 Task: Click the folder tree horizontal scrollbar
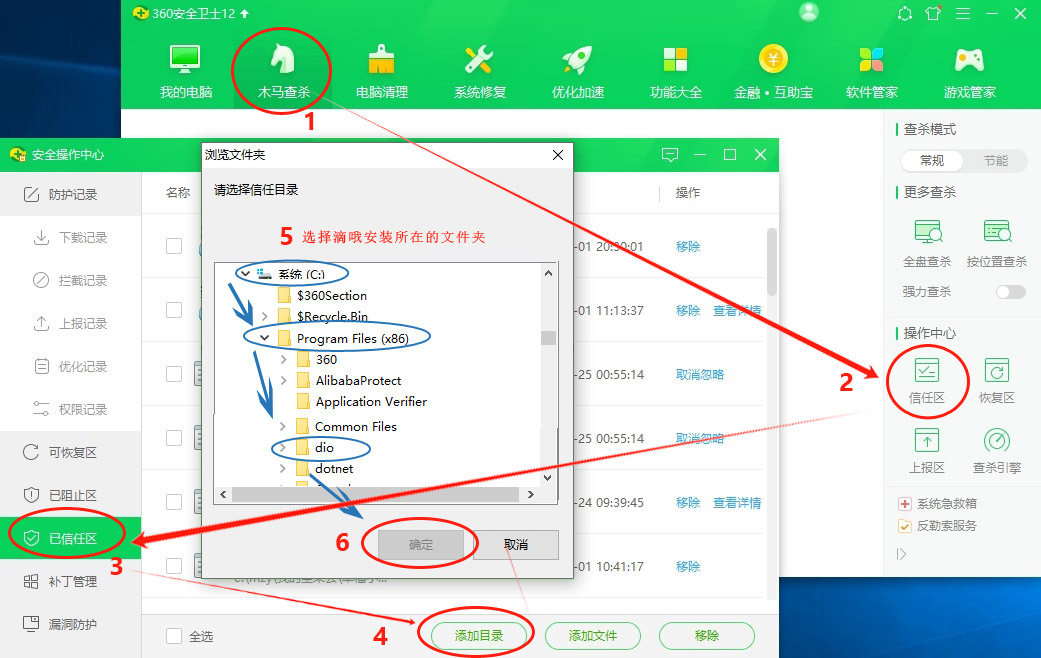point(380,494)
